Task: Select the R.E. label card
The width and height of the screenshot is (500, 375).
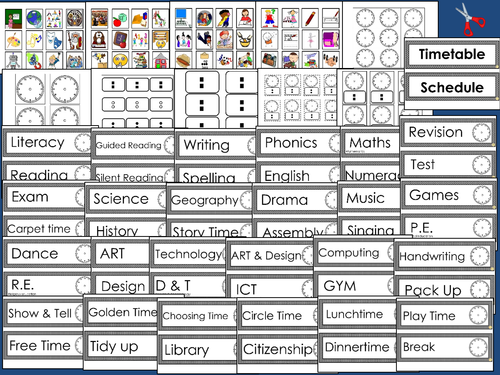Action: click(47, 285)
